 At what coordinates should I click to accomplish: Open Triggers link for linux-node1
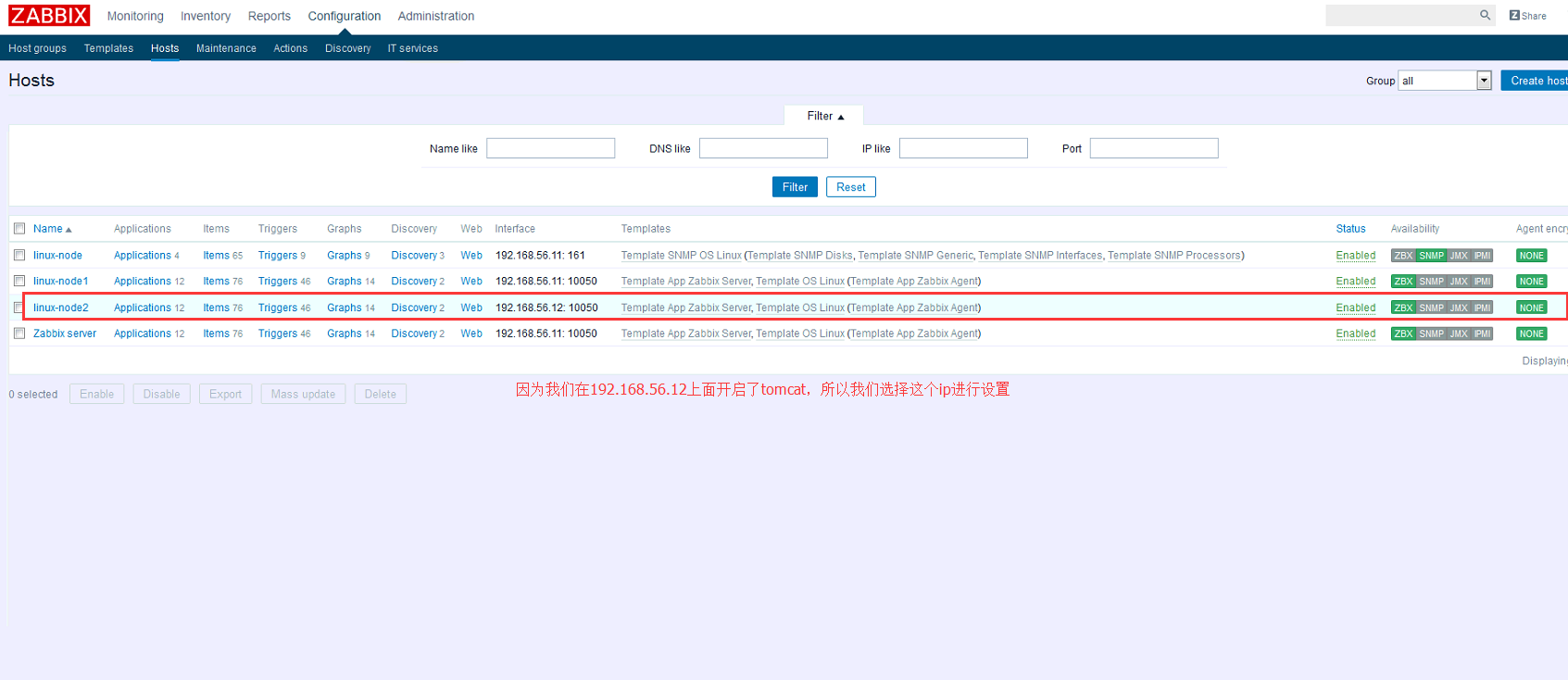[x=278, y=282]
